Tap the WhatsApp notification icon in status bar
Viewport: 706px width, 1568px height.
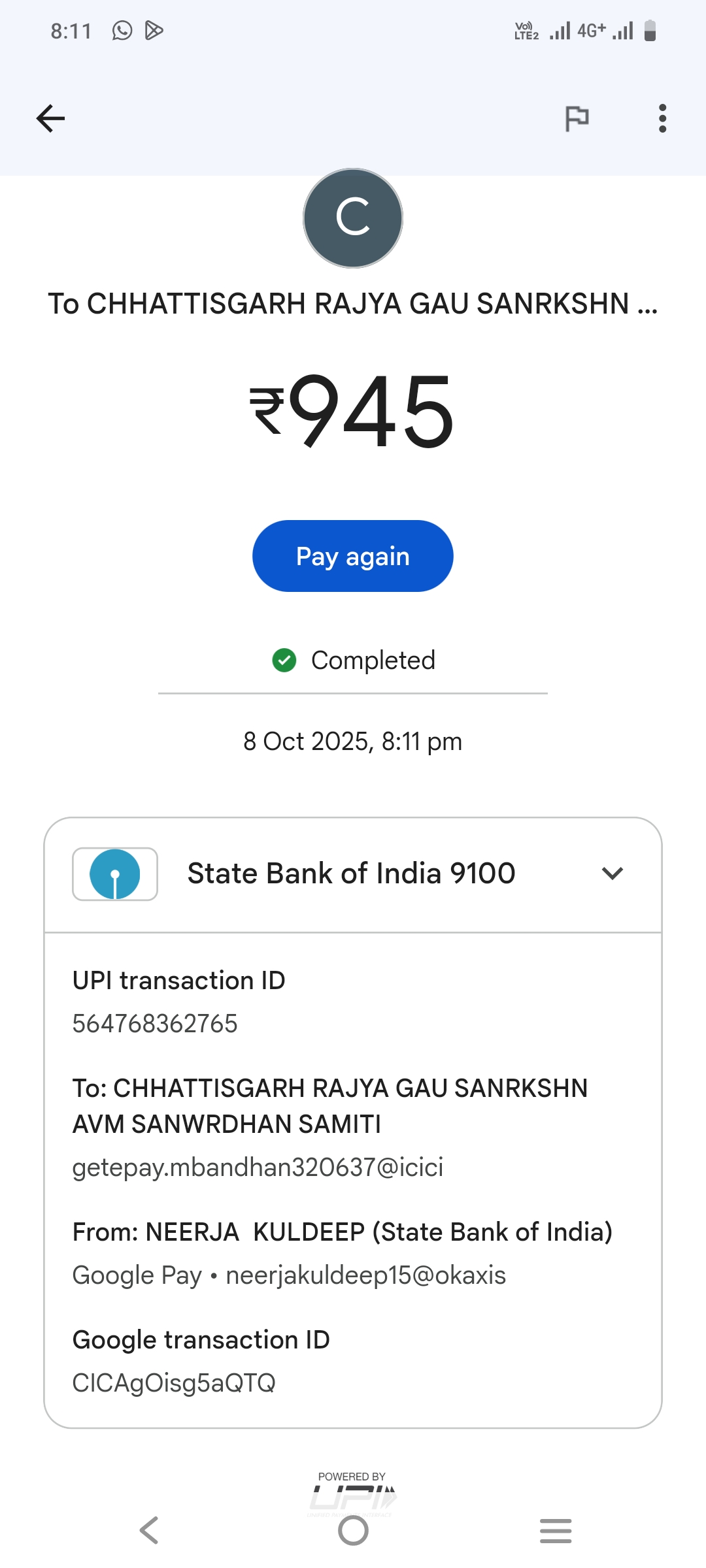122,30
